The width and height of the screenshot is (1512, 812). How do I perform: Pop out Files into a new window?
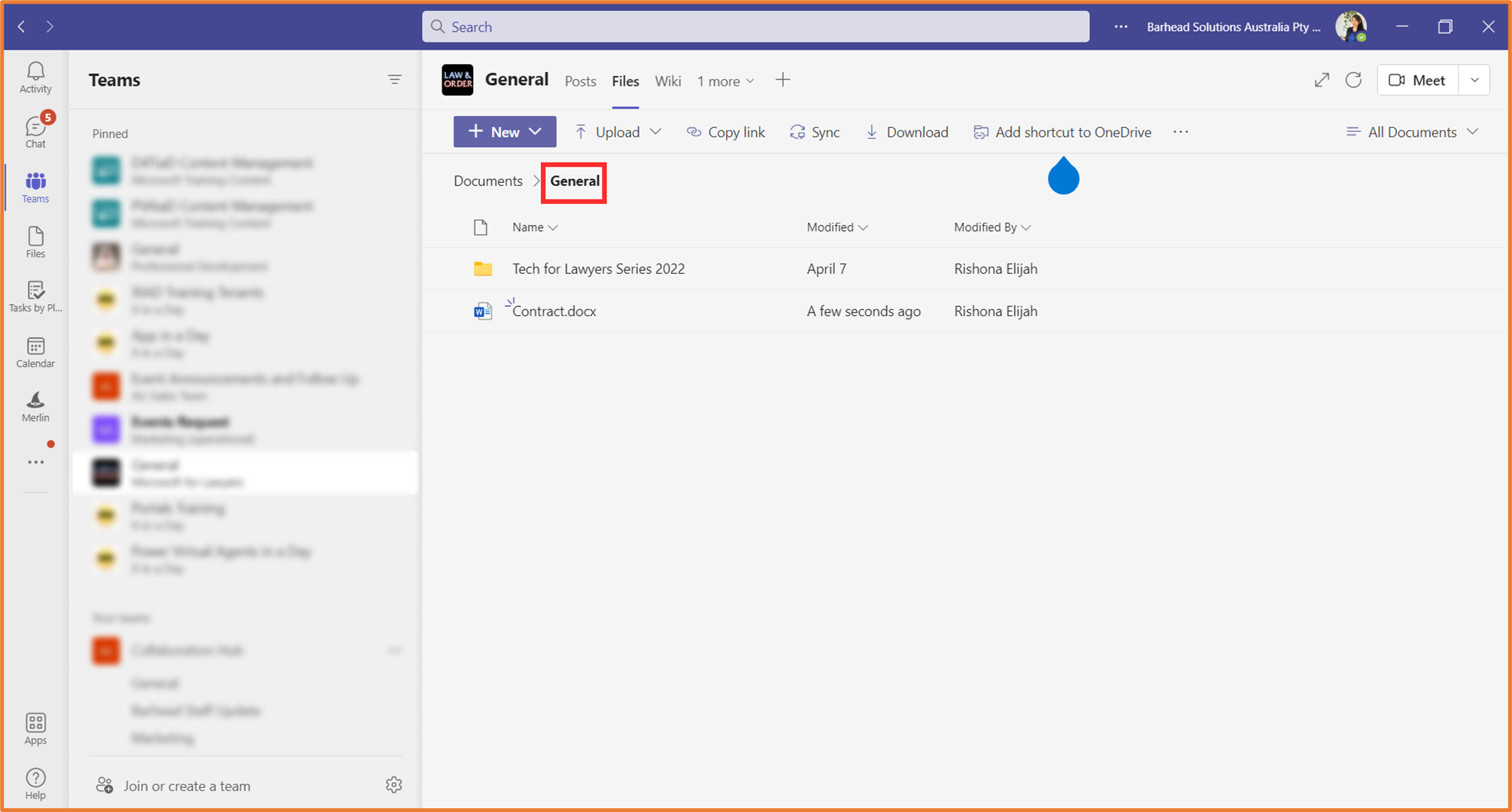pos(1322,80)
